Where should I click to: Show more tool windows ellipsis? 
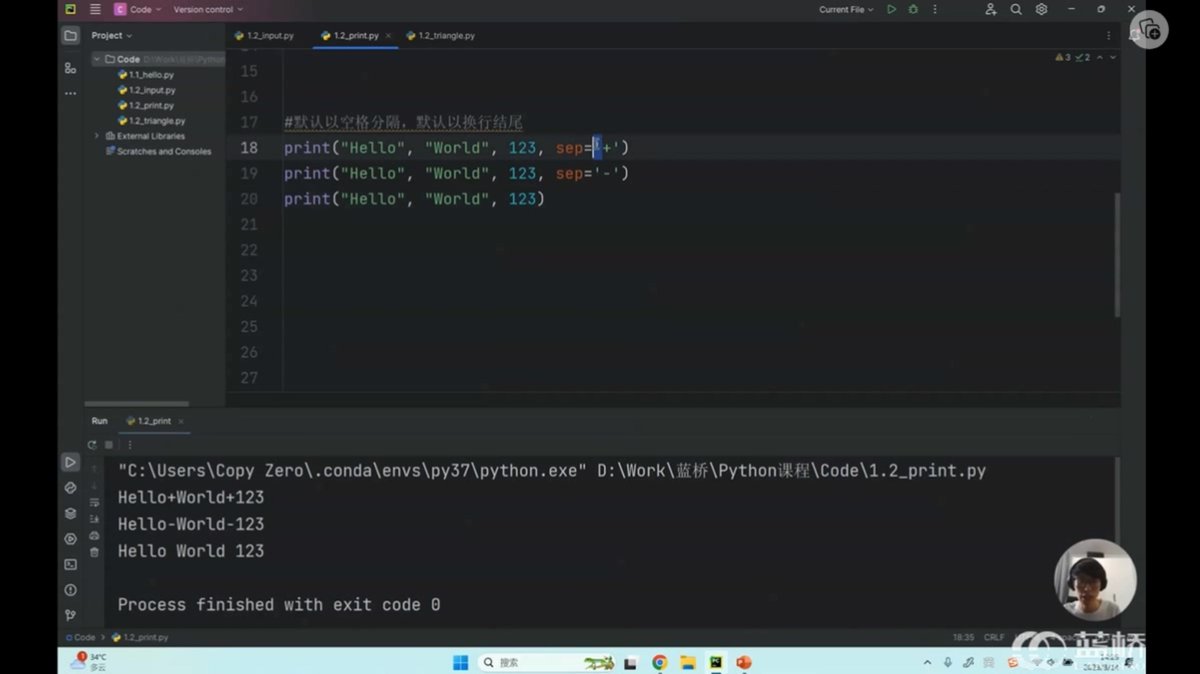pos(70,93)
